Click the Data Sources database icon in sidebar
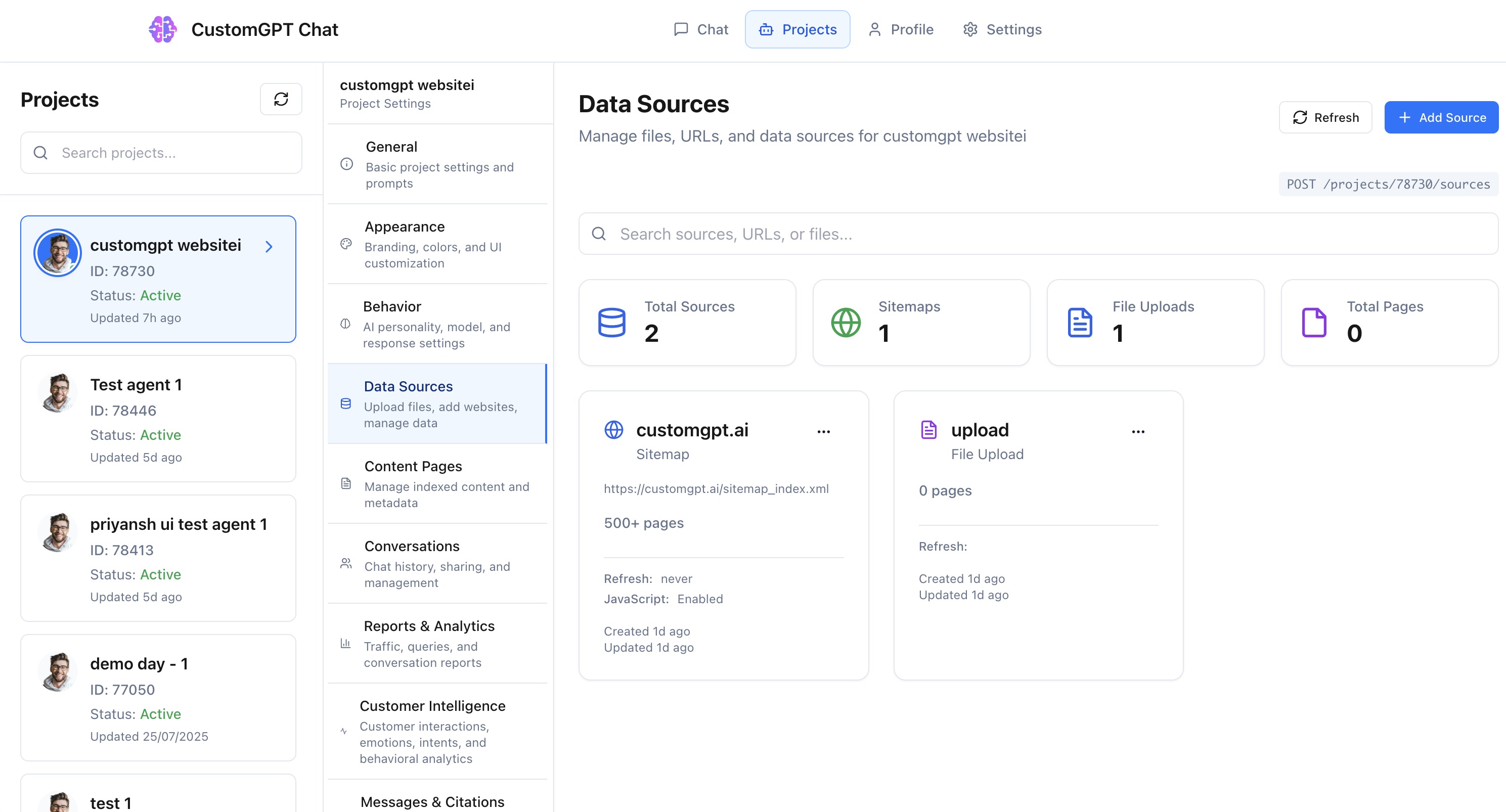The width and height of the screenshot is (1506, 812). pos(346,404)
